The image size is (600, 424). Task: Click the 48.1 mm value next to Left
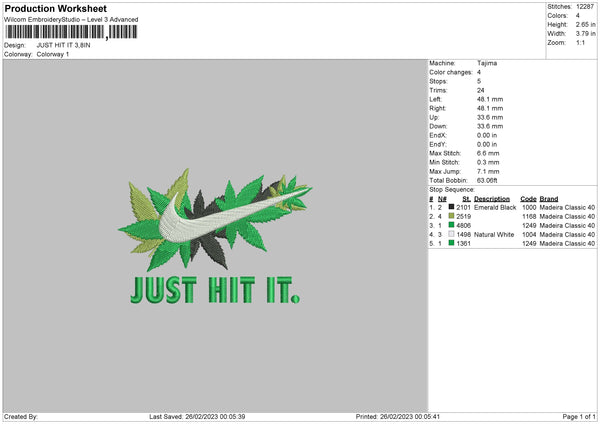click(x=490, y=99)
